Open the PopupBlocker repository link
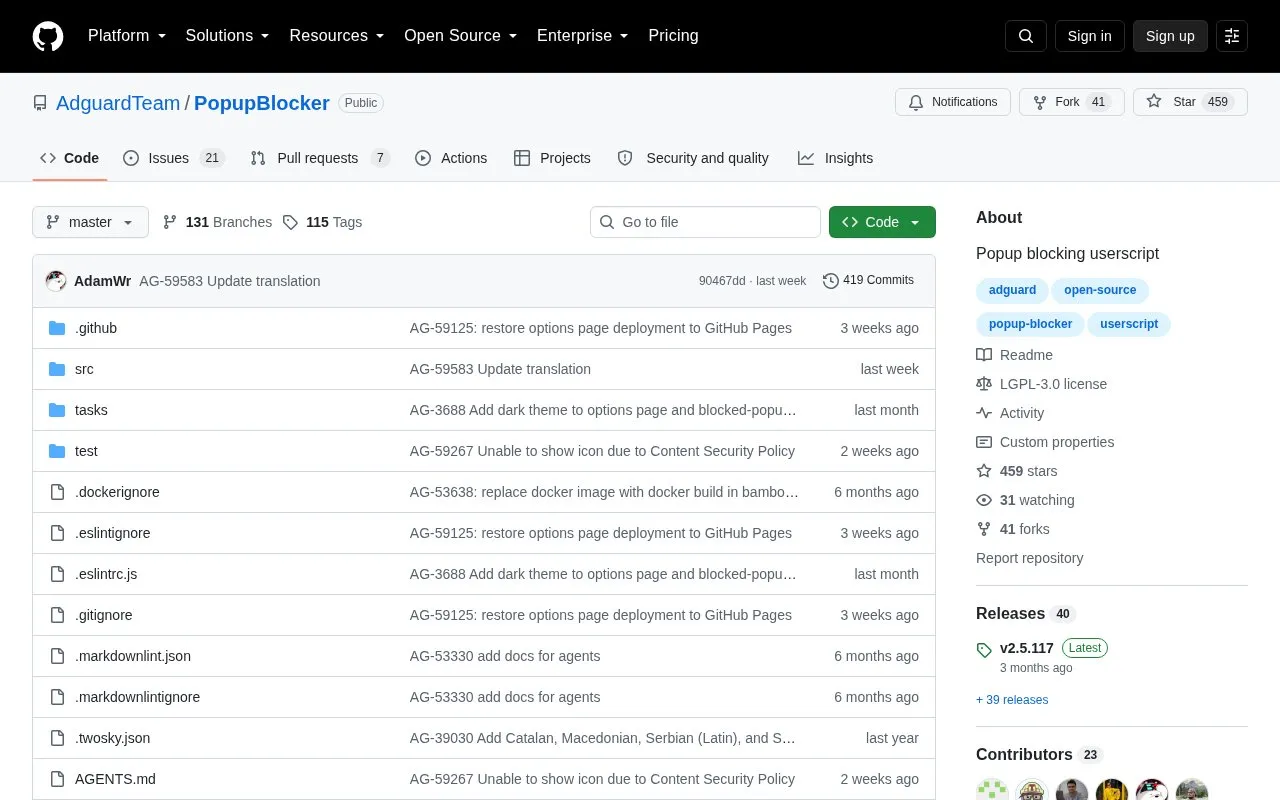The image size is (1280, 800). coord(262,103)
